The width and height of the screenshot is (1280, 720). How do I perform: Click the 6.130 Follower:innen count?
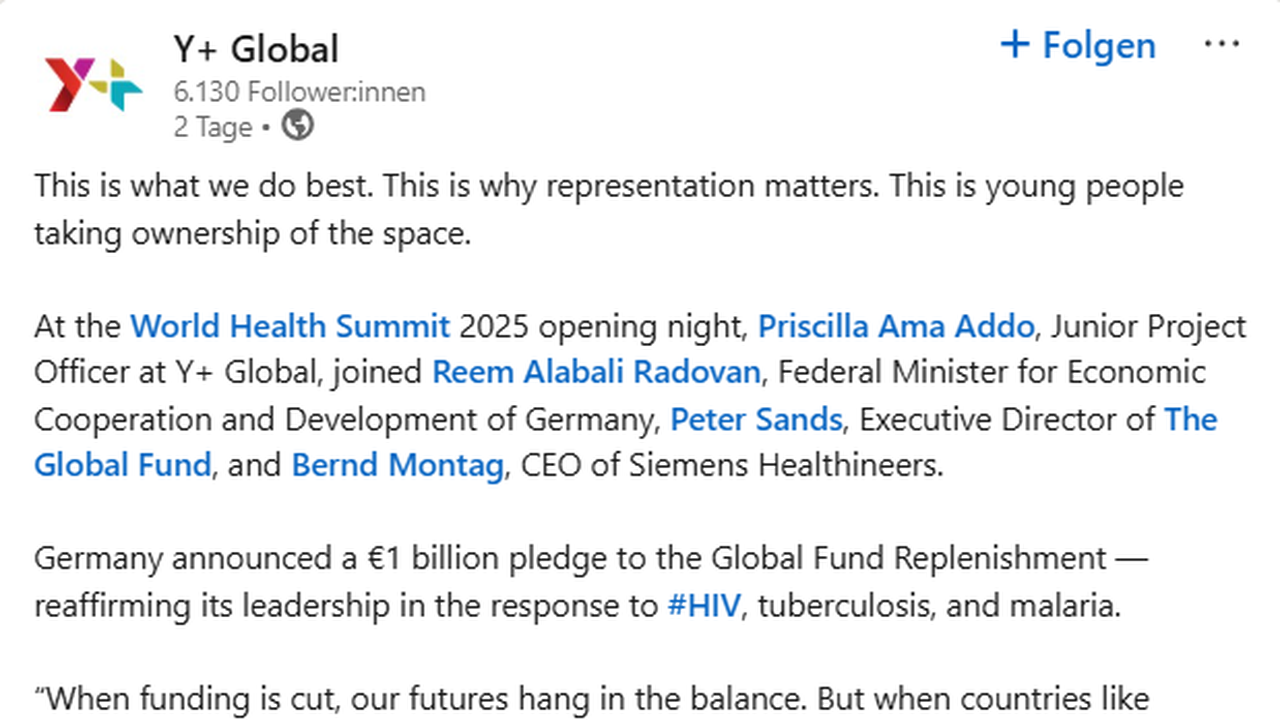click(x=299, y=92)
